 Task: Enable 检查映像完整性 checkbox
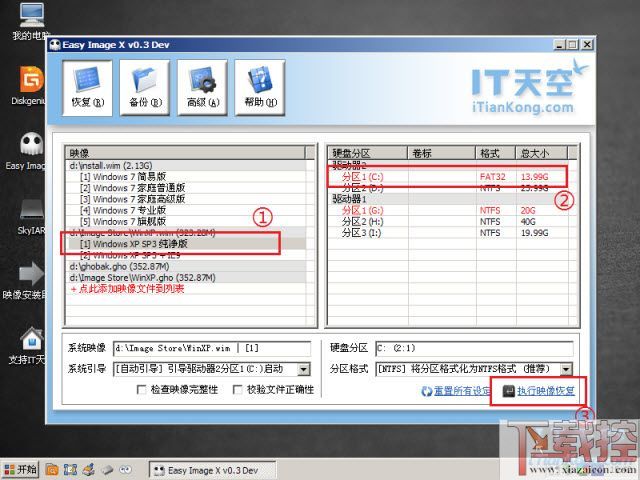tap(141, 390)
